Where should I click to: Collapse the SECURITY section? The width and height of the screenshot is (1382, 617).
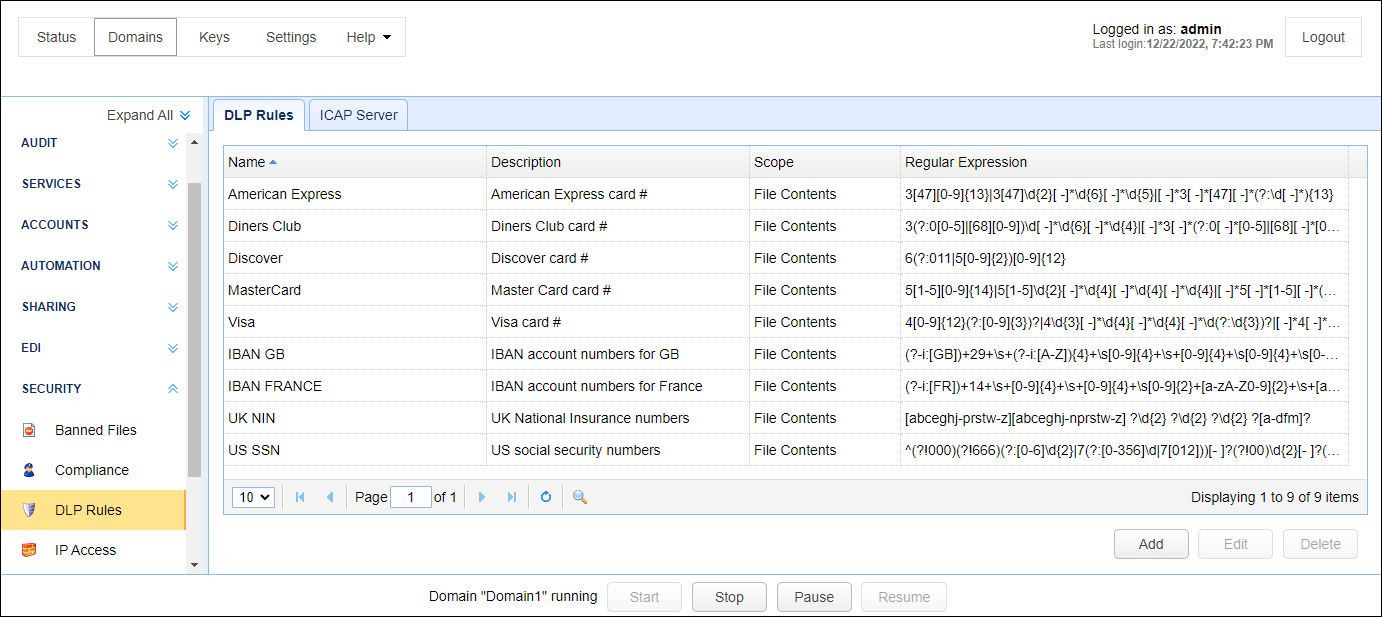point(173,389)
